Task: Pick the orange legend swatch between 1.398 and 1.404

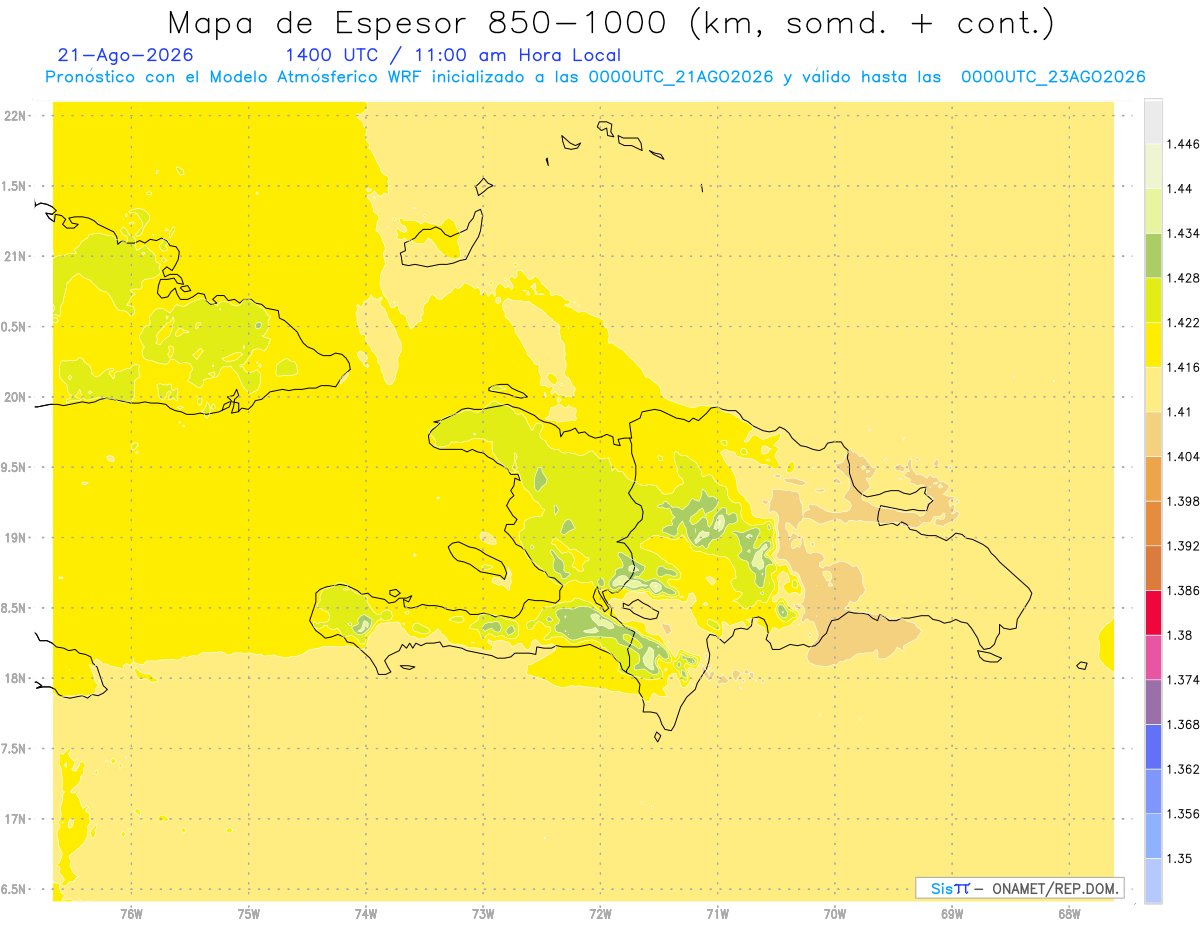Action: pos(1153,479)
